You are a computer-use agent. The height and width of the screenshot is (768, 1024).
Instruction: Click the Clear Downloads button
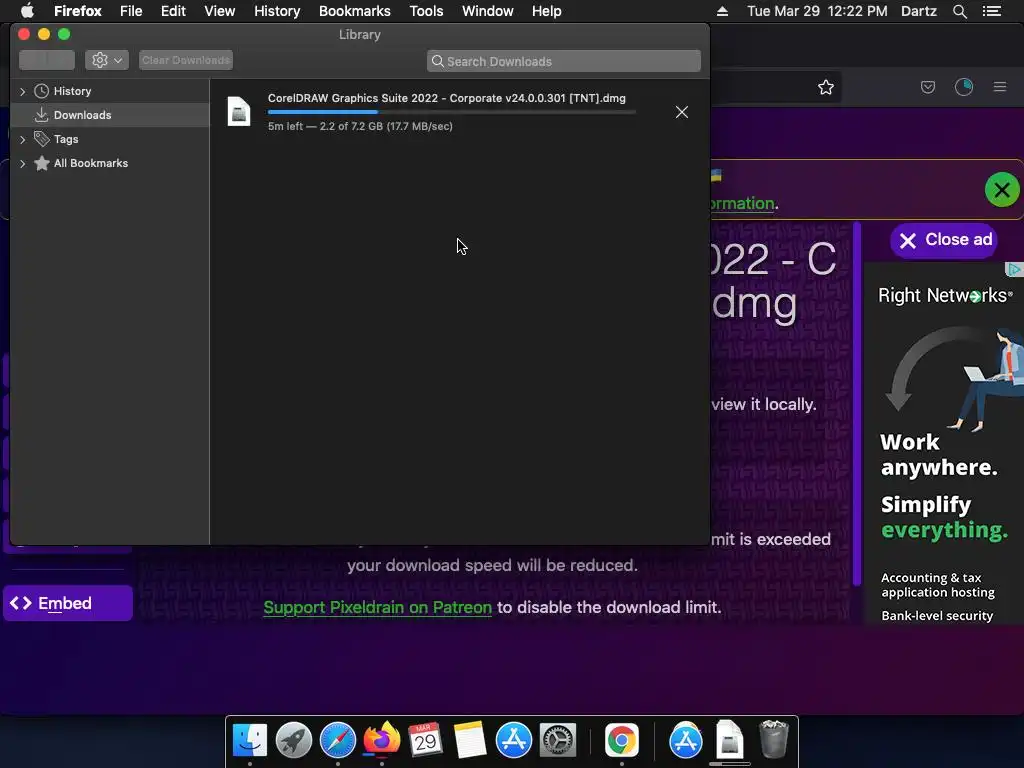[x=186, y=60]
